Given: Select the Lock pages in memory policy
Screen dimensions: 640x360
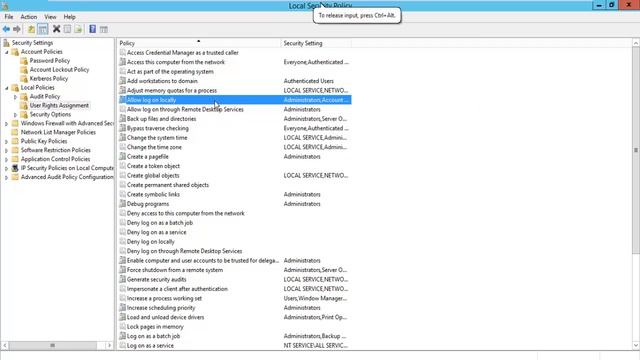Looking at the screenshot, I should [x=155, y=327].
